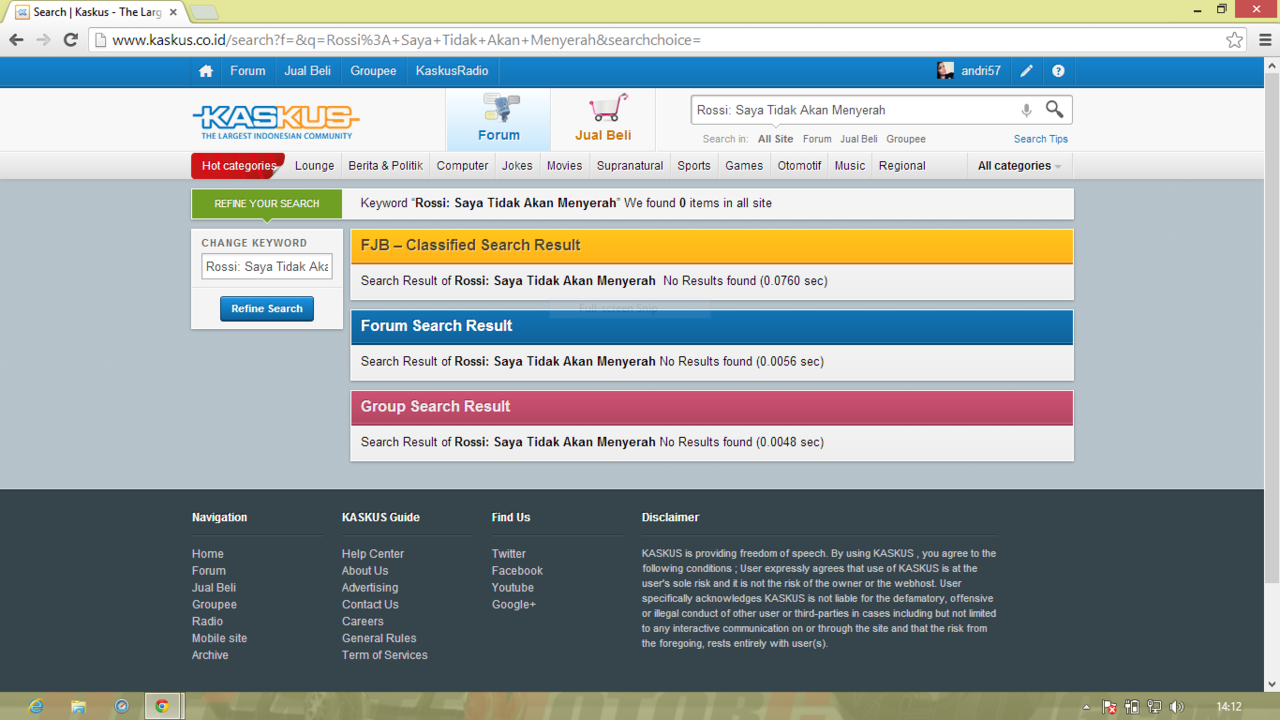Open Google+ link under Find Us
The height and width of the screenshot is (720, 1280).
(514, 605)
